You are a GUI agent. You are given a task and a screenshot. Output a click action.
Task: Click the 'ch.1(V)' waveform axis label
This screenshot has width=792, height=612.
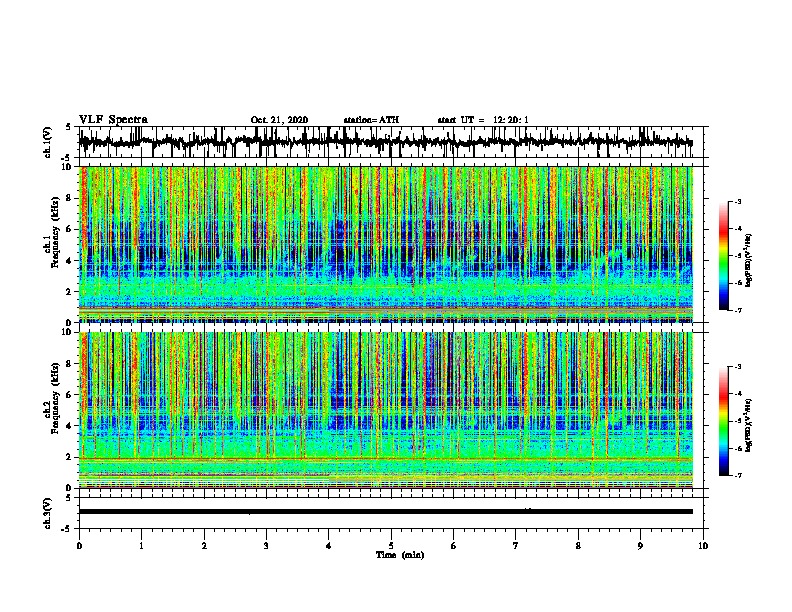pos(48,142)
